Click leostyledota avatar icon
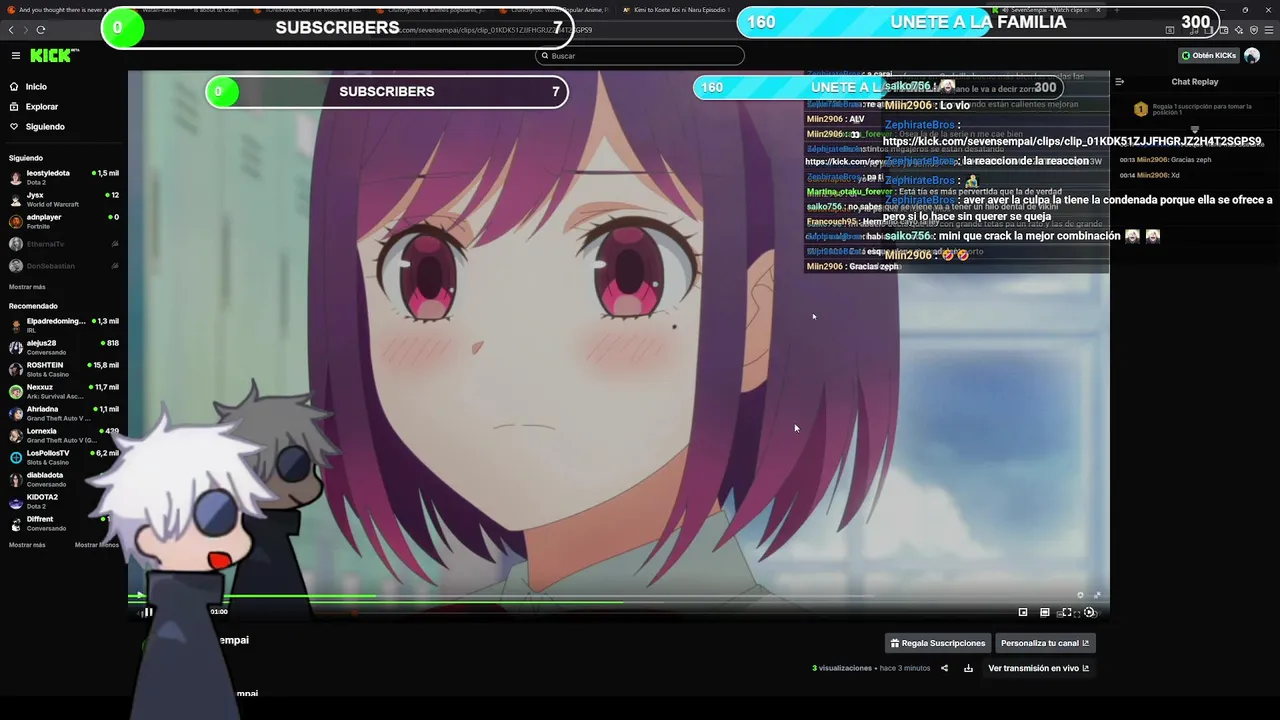The image size is (1280, 720). point(15,178)
